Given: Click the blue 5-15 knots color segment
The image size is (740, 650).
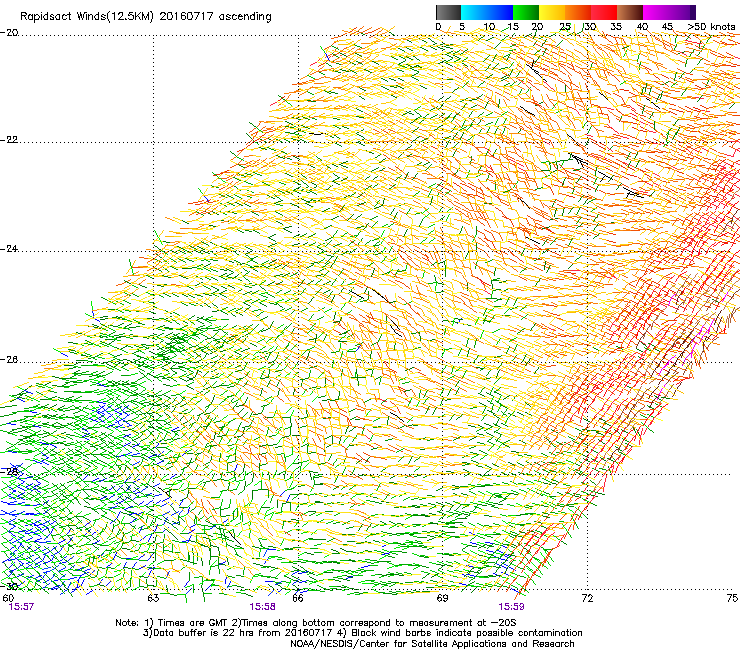Looking at the screenshot, I should click(x=487, y=12).
